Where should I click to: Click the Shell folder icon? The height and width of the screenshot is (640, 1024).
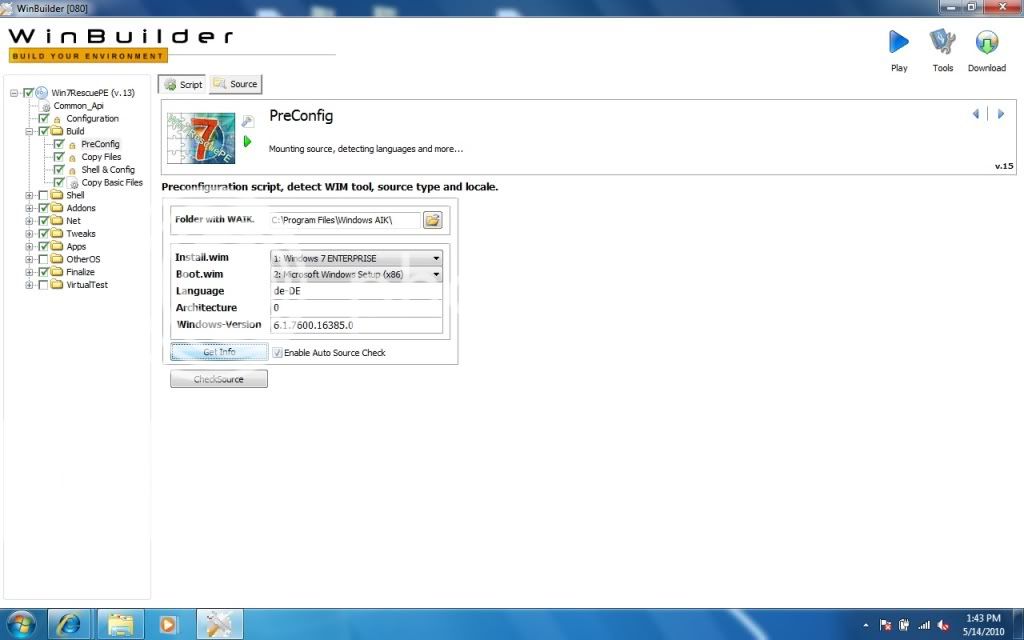(x=57, y=195)
